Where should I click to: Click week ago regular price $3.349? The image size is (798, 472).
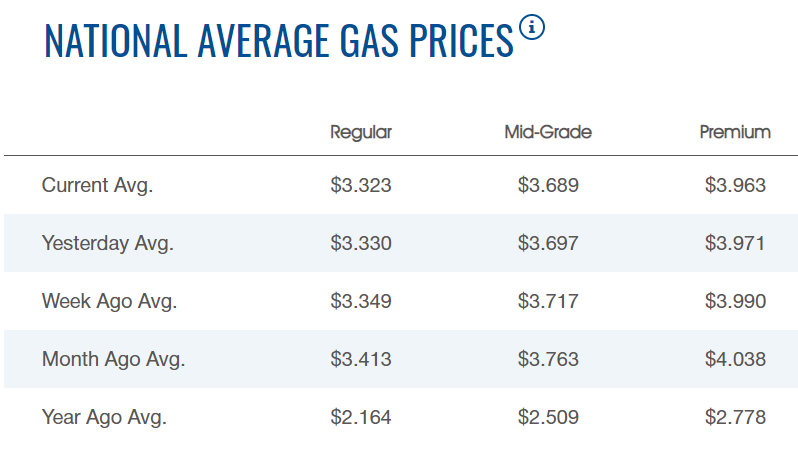click(x=361, y=301)
